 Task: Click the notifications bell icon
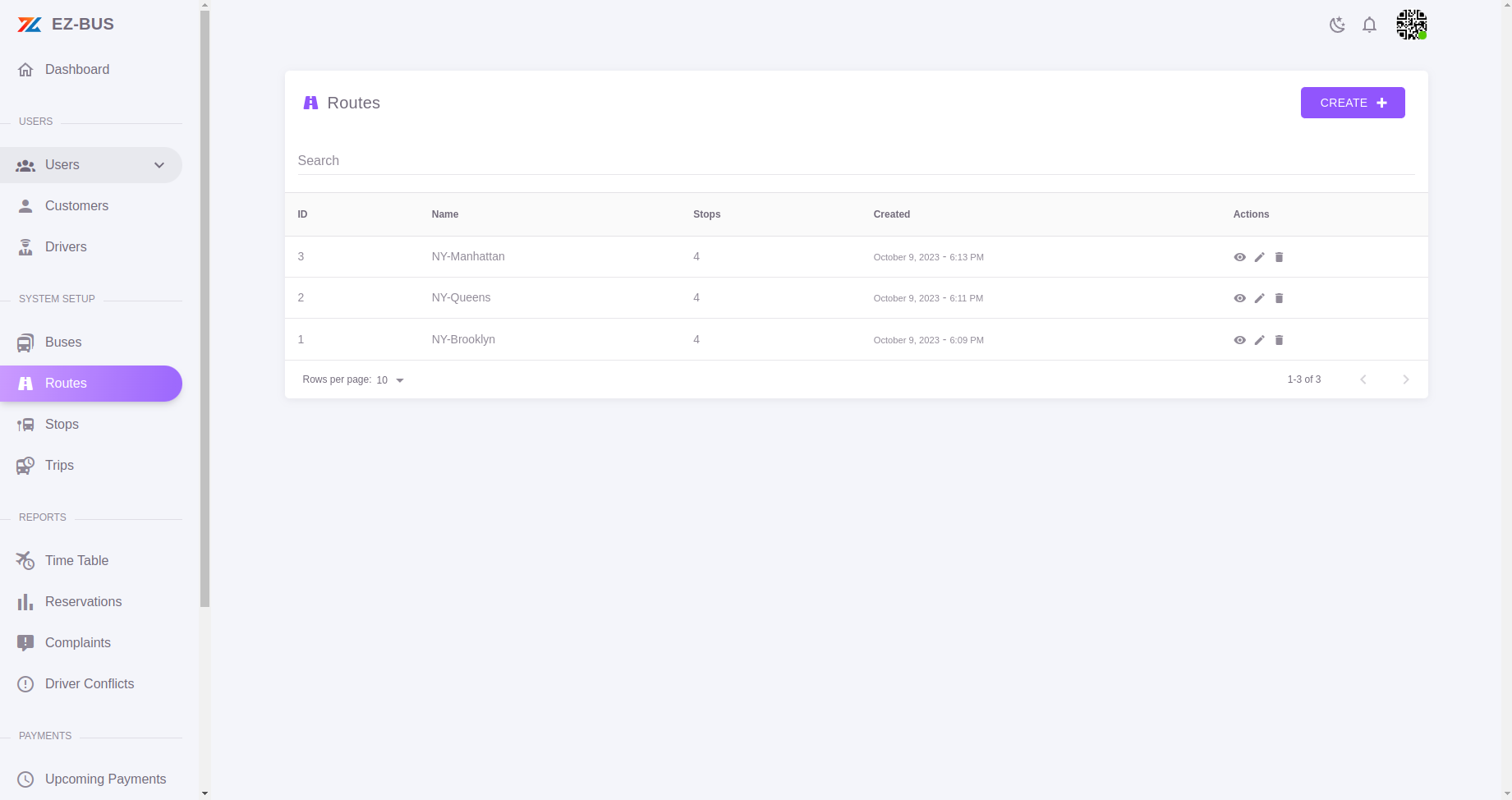[1369, 25]
